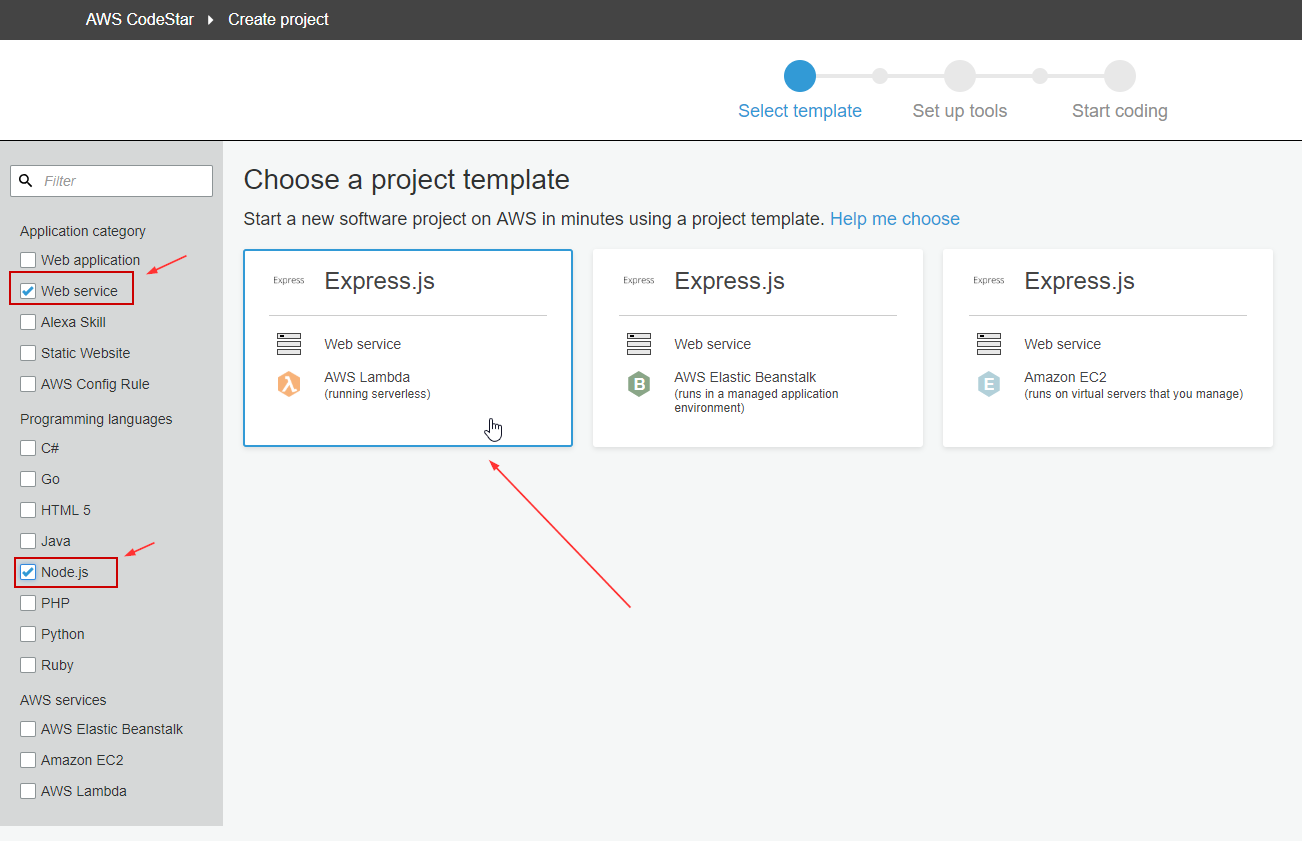The height and width of the screenshot is (841, 1302).
Task: Click the 'AWS Lambda' label in the first card
Action: pos(367,377)
